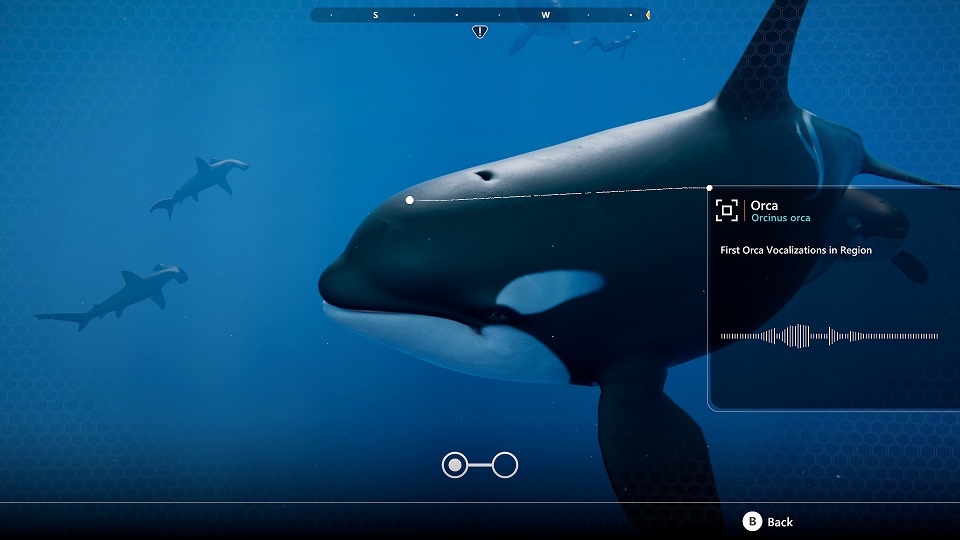
Task: Select the first filled page indicator circle
Action: point(455,465)
